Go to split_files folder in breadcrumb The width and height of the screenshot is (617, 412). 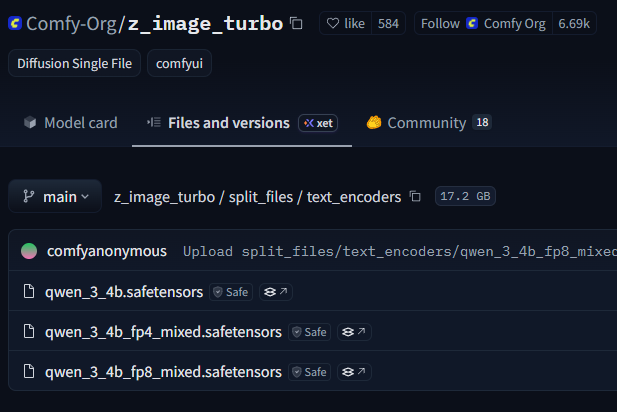coord(261,197)
